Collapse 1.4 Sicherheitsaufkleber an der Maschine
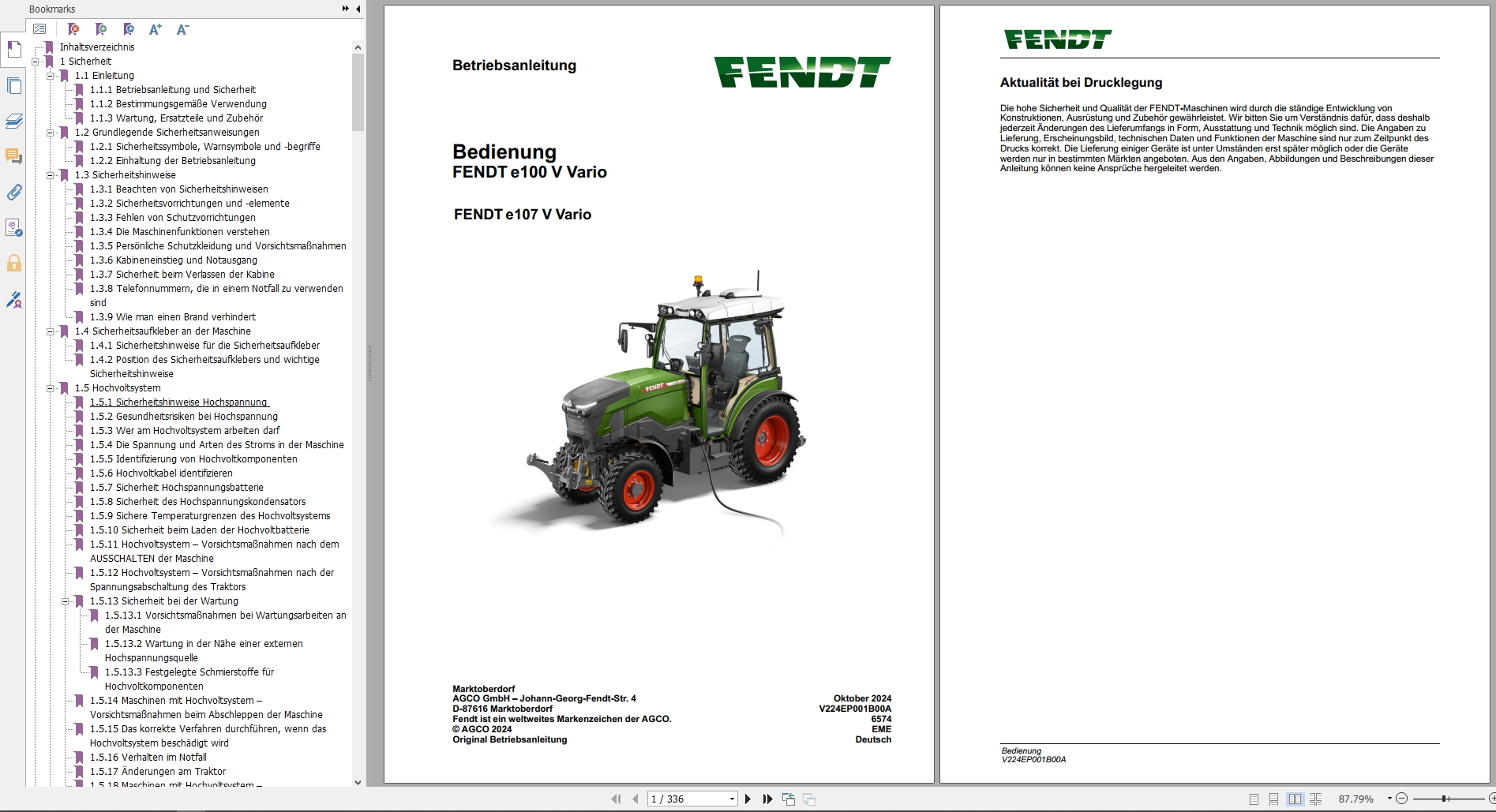Image resolution: width=1496 pixels, height=812 pixels. [51, 331]
